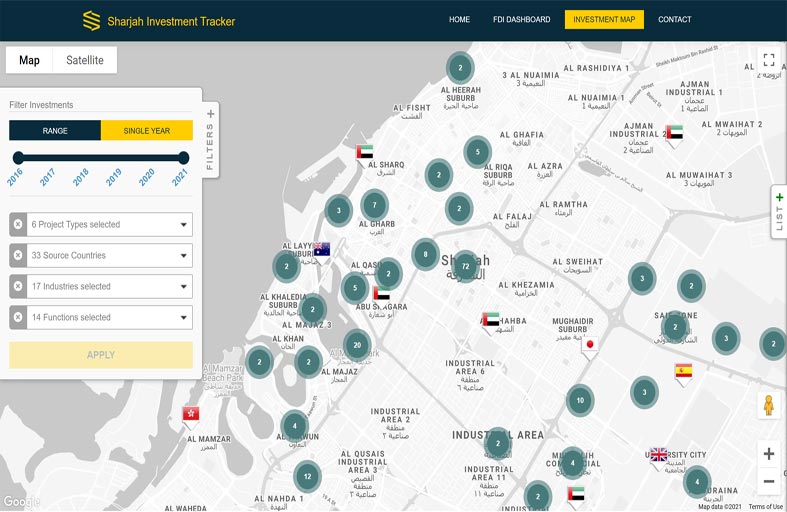
Task: Open the Industries selected dropdown
Action: pyautogui.click(x=109, y=287)
